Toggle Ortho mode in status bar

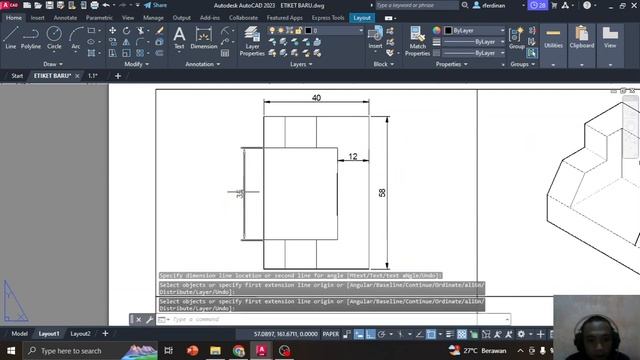pyautogui.click(x=370, y=334)
